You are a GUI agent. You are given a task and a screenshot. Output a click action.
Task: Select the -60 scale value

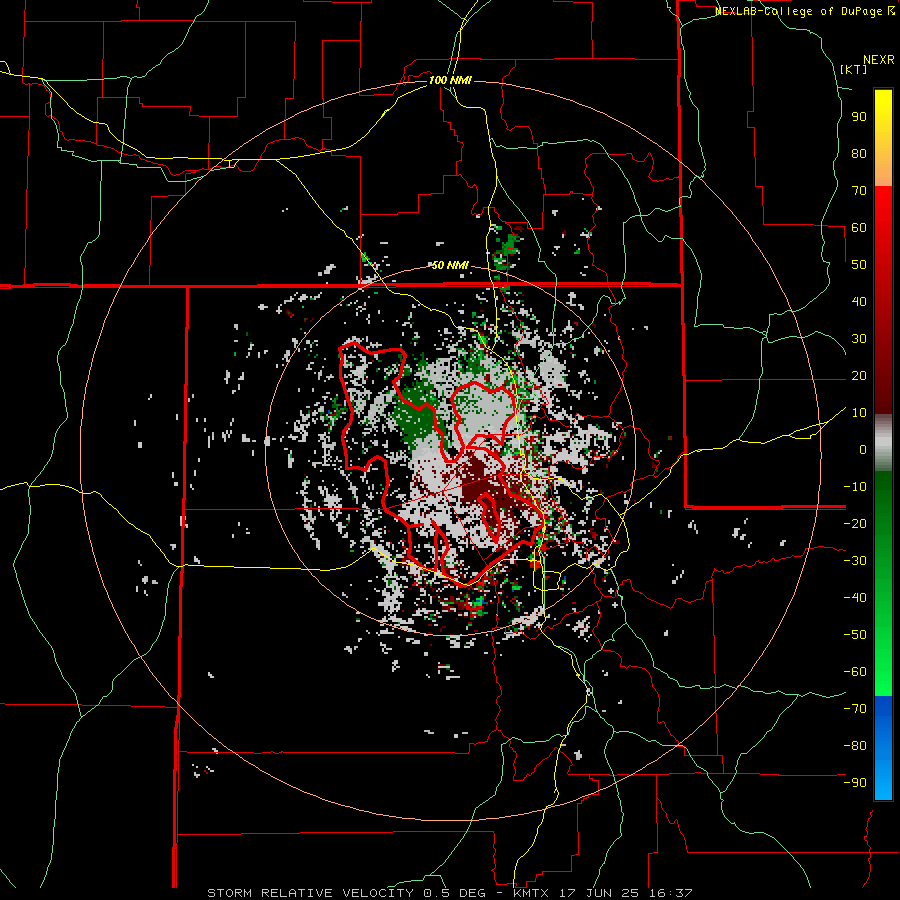tap(855, 672)
